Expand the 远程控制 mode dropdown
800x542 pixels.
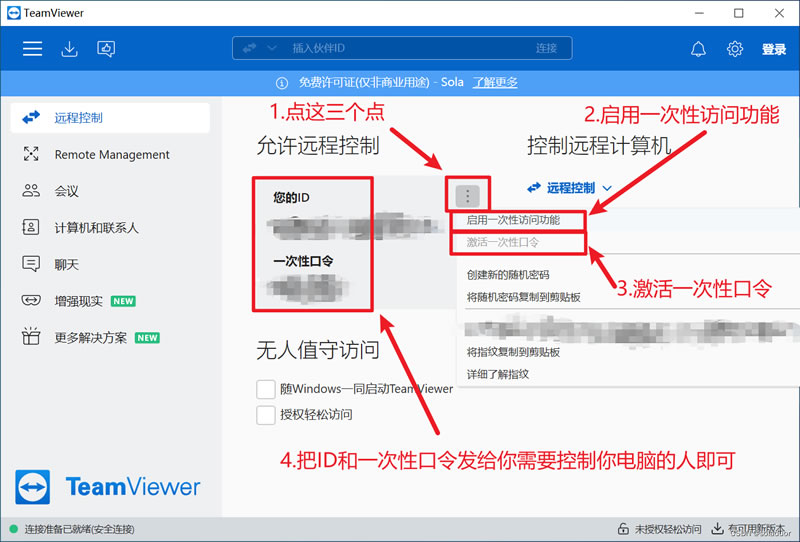(x=570, y=187)
